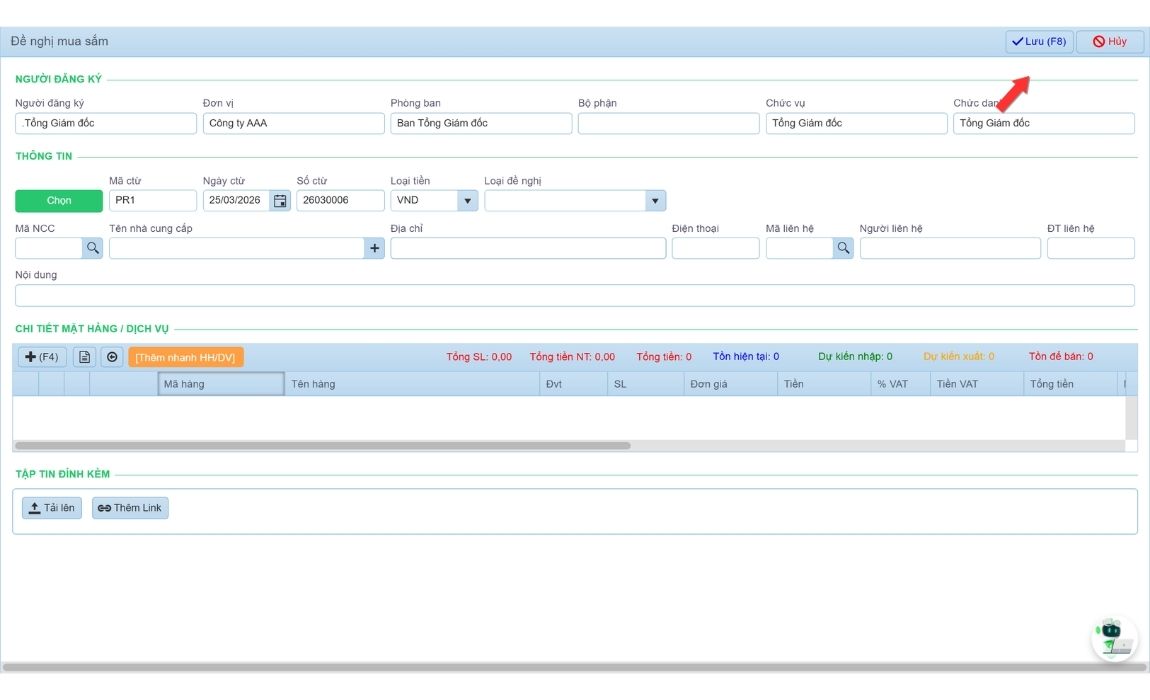Open the Ngày ctừ calendar picker
The width and height of the screenshot is (1150, 700).
click(x=280, y=201)
